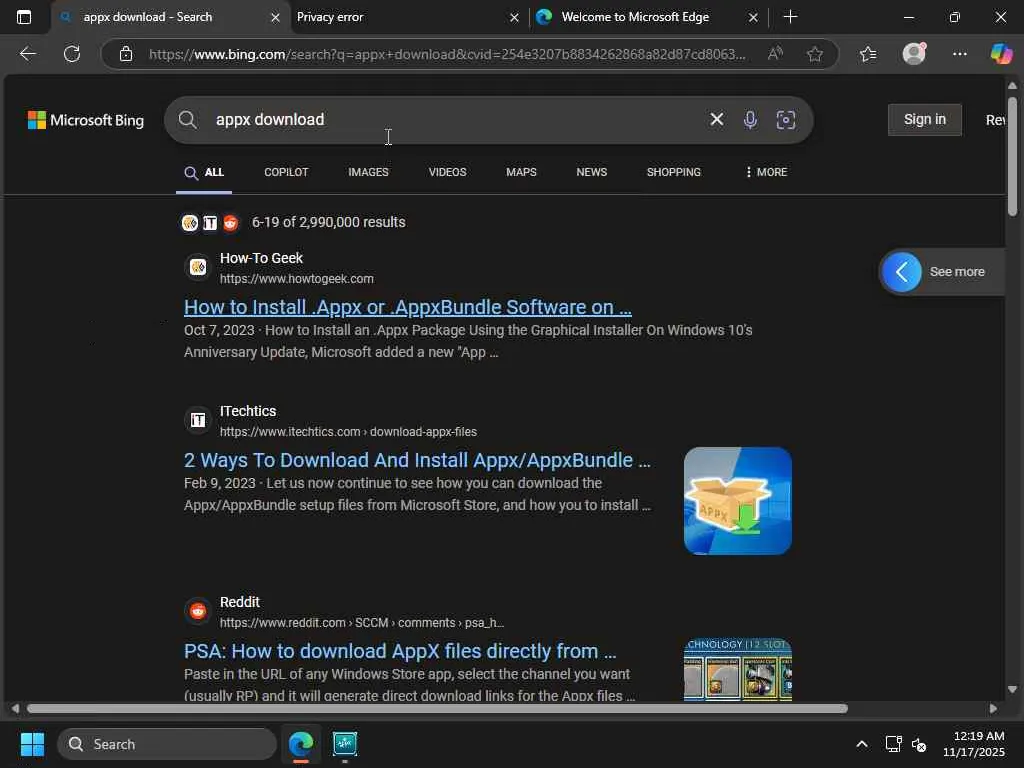1024x768 pixels.
Task: Click the vertical page scrollbar thumb
Action: (1012, 156)
